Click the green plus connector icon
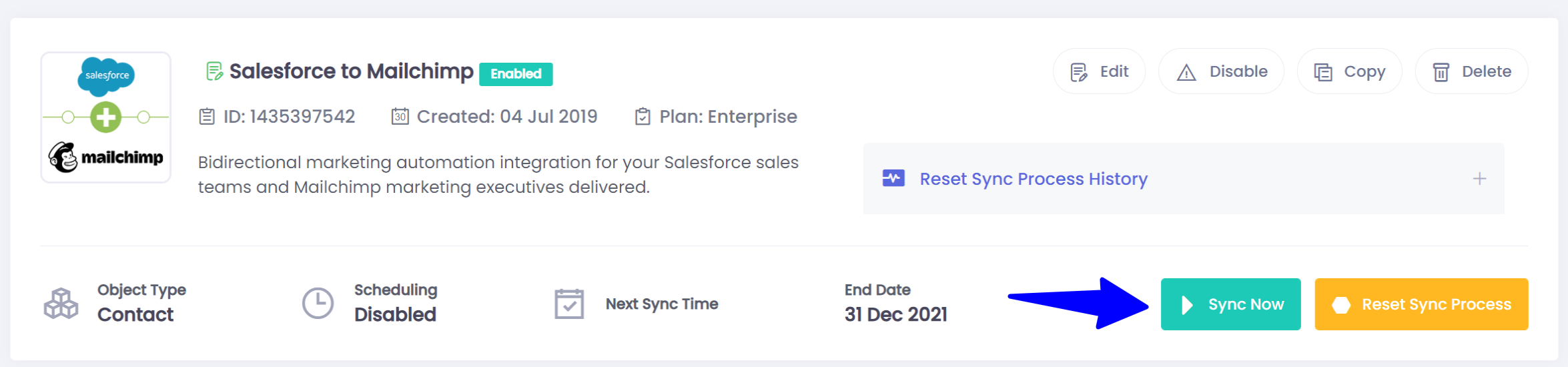 (x=105, y=117)
